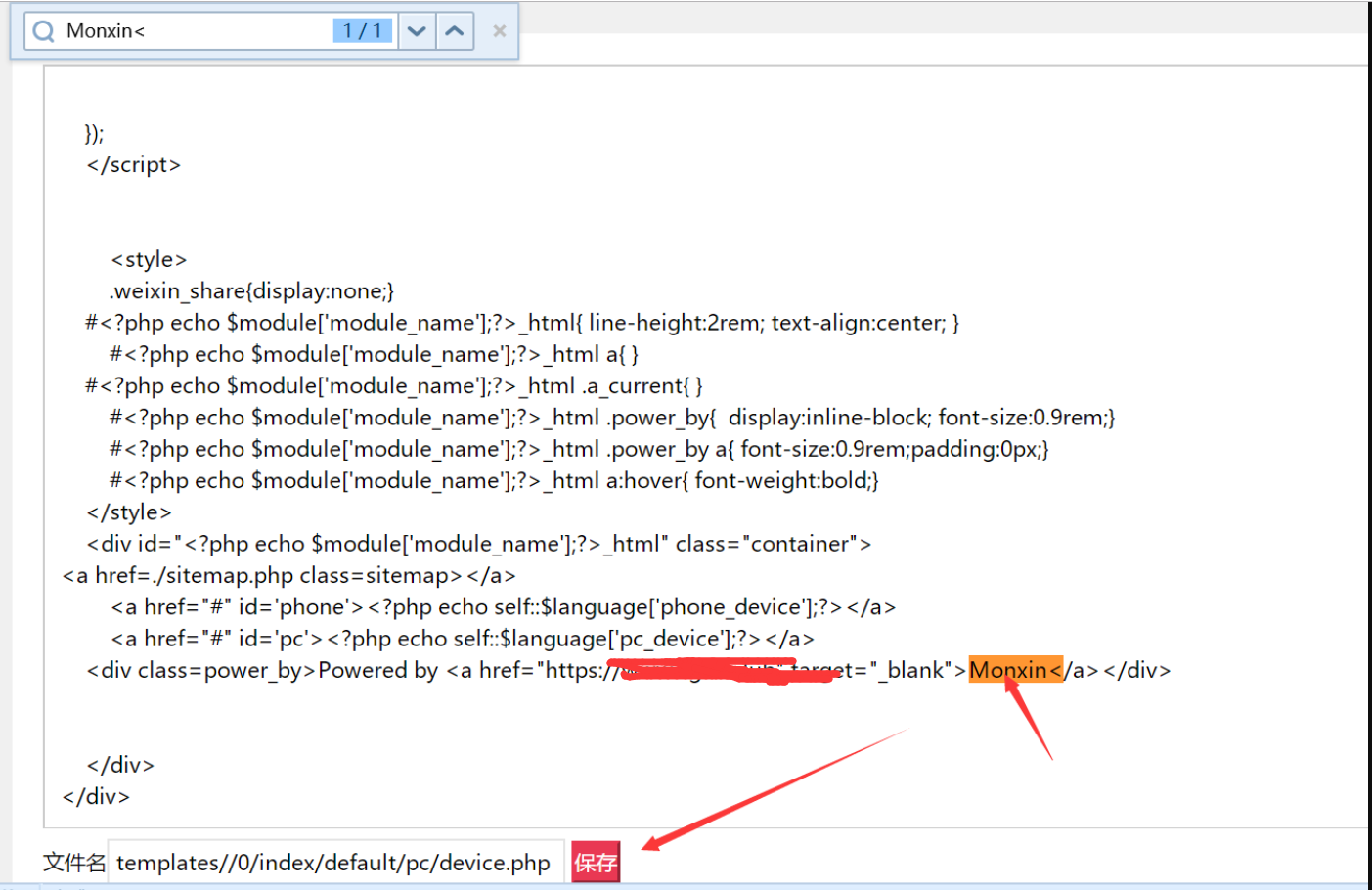
Task: Click the a:hover font-weight:bold line
Action: pos(495,481)
